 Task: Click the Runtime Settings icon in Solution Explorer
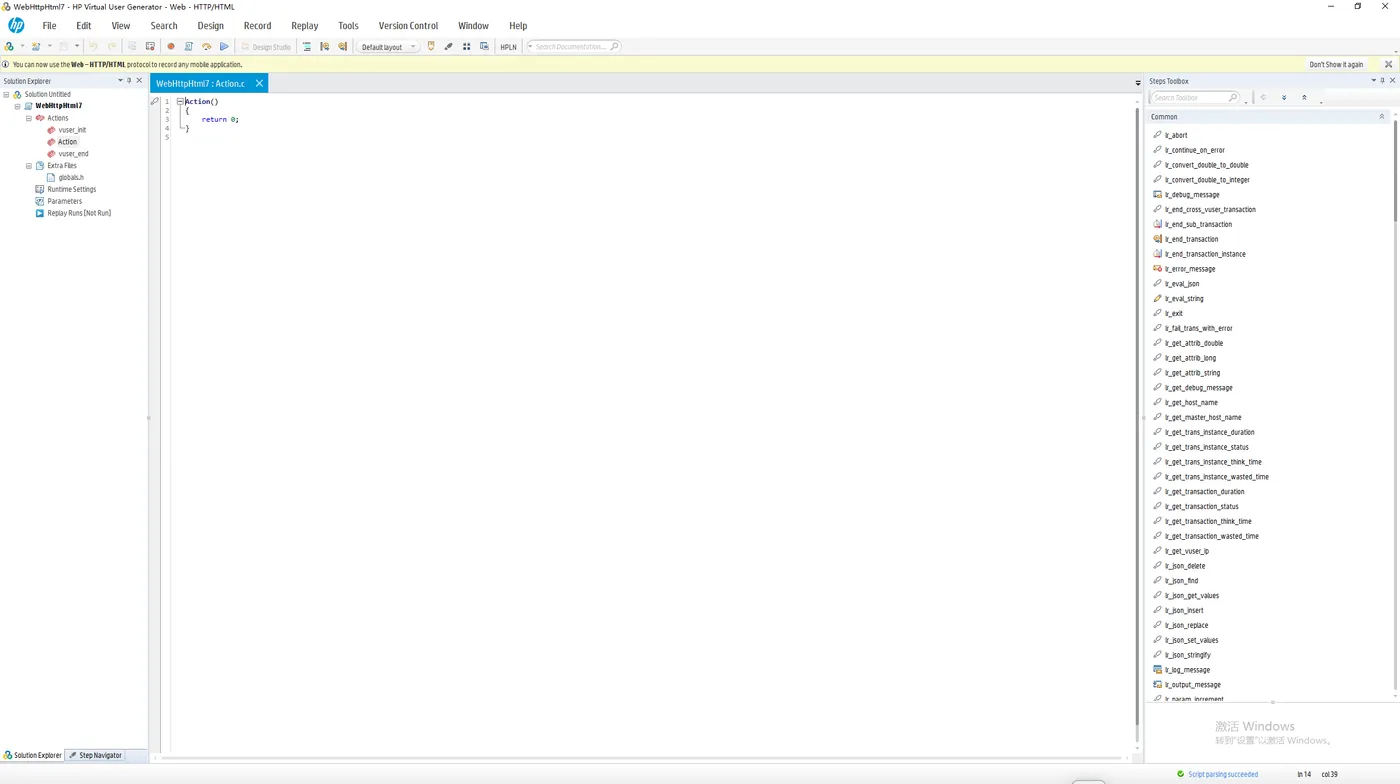(x=40, y=189)
